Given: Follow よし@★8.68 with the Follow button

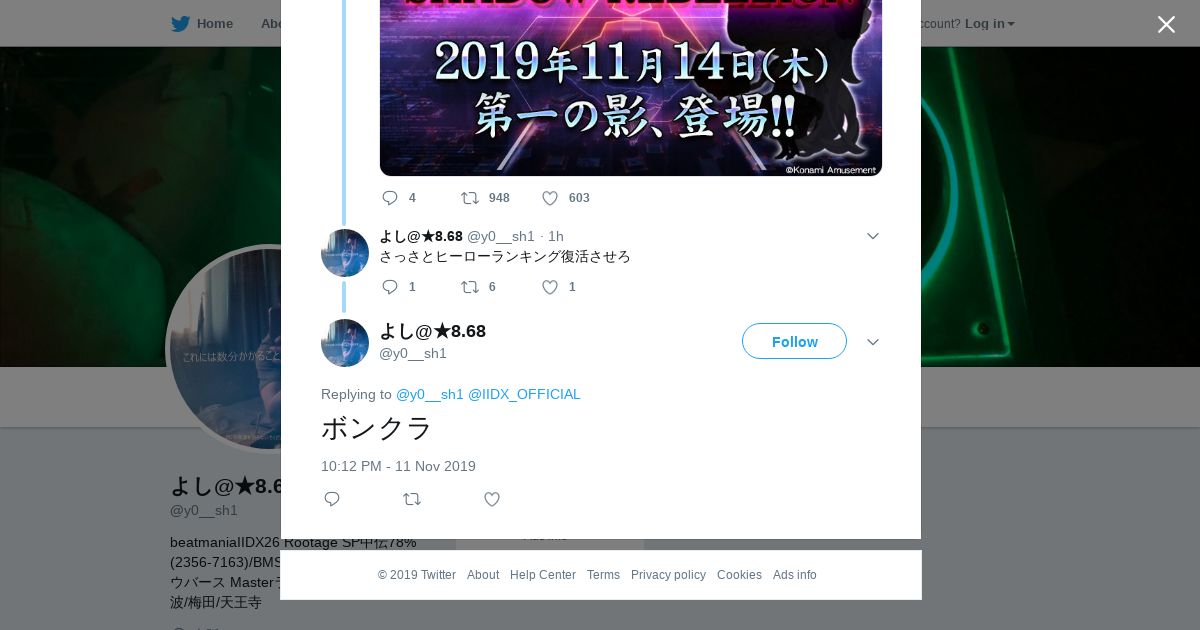Looking at the screenshot, I should tap(794, 341).
